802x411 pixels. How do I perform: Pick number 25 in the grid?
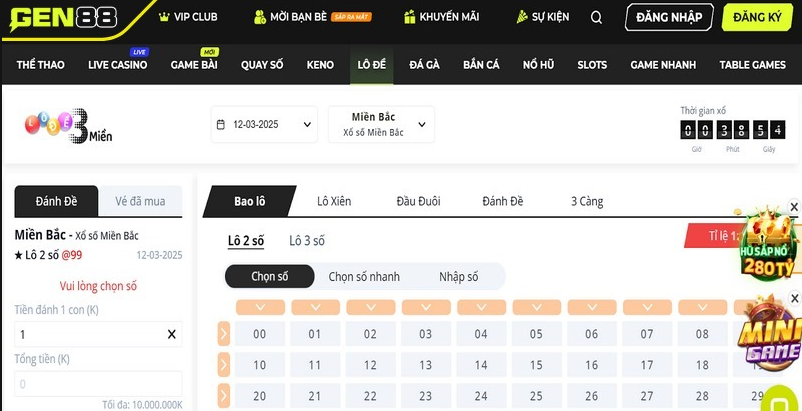(x=536, y=396)
